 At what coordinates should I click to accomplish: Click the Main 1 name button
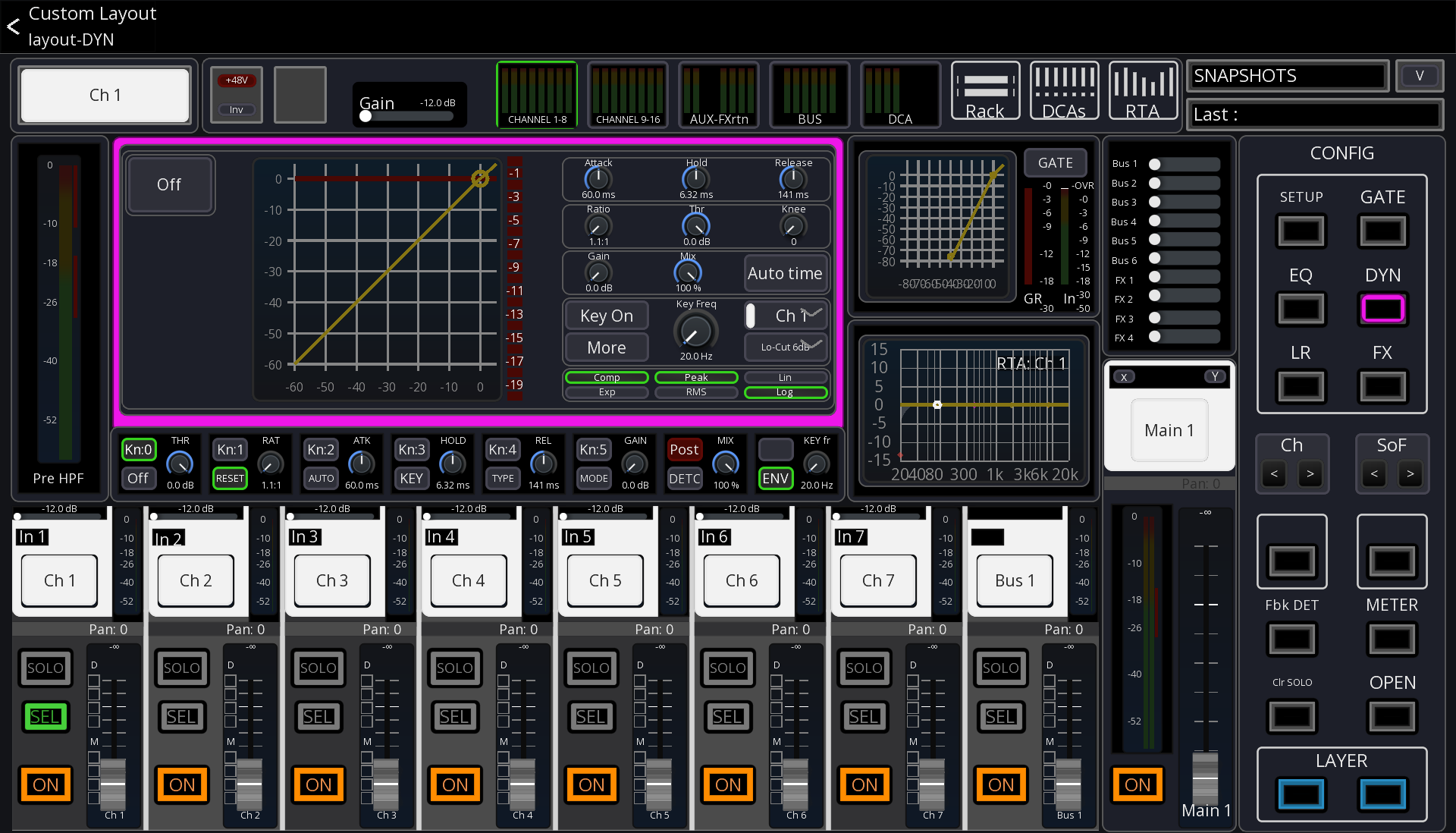point(1169,430)
